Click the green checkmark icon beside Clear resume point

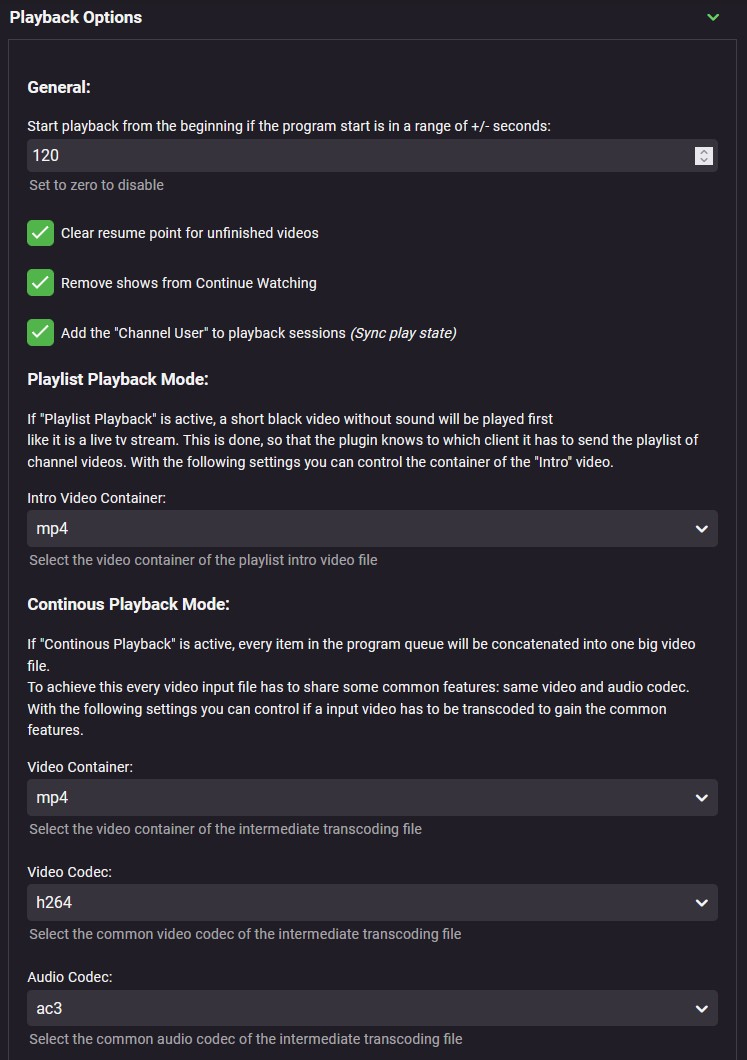click(x=40, y=233)
